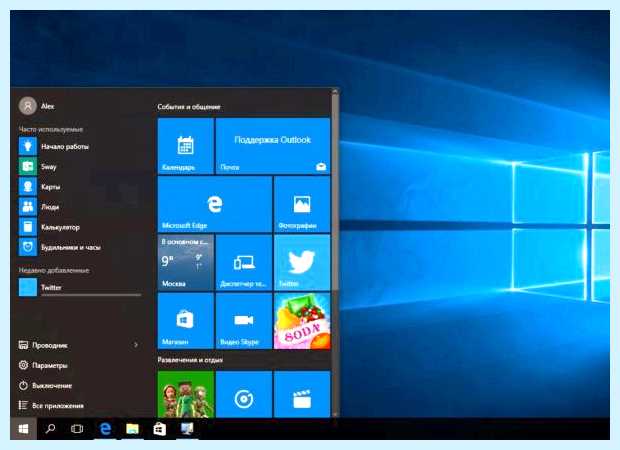
Task: Open the Москва weather tile
Action: 185,262
